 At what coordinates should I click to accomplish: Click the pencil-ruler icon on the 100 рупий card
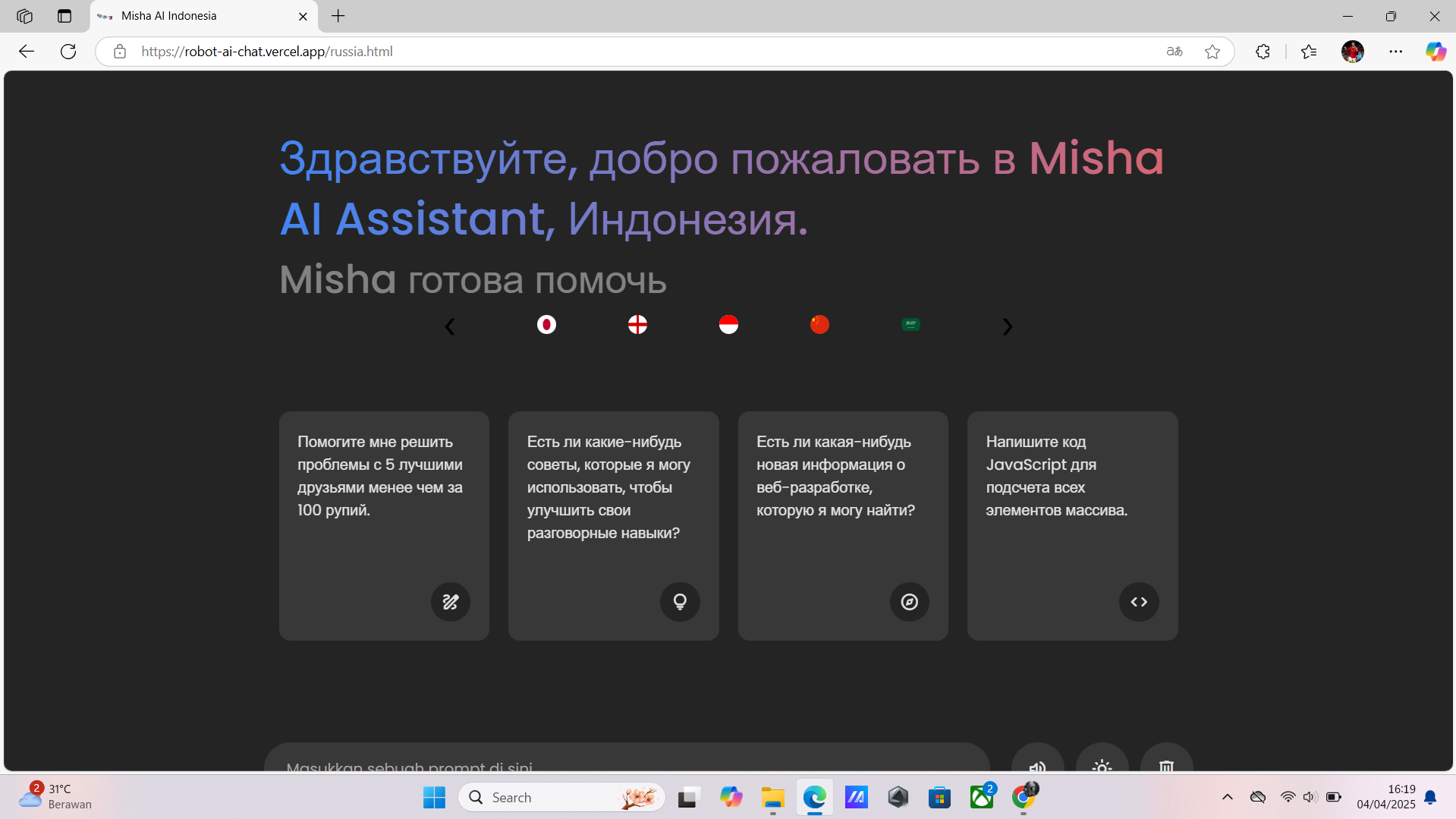[x=451, y=602]
